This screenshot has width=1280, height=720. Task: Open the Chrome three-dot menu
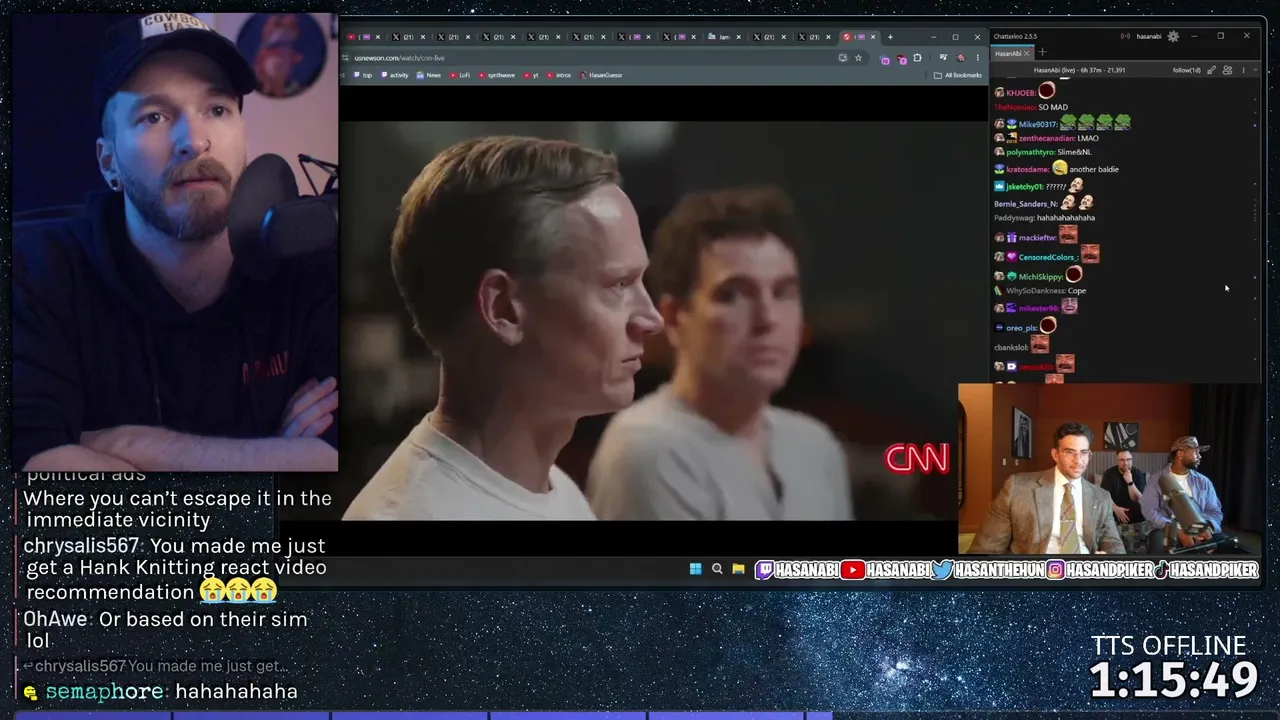(x=977, y=58)
